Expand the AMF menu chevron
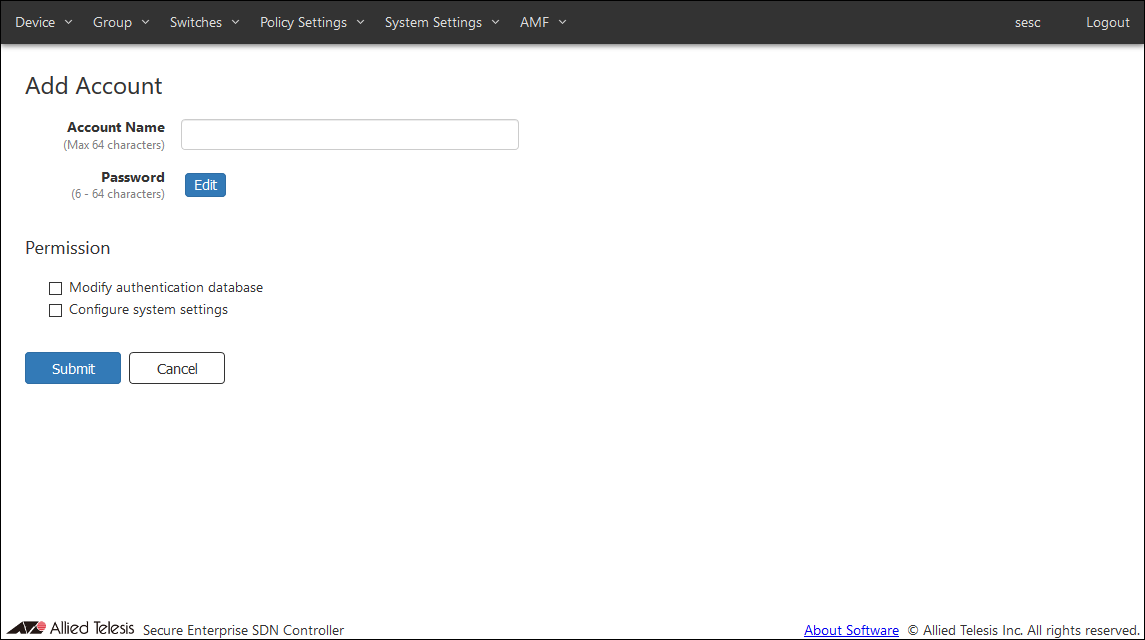The height and width of the screenshot is (640, 1145). pos(562,22)
